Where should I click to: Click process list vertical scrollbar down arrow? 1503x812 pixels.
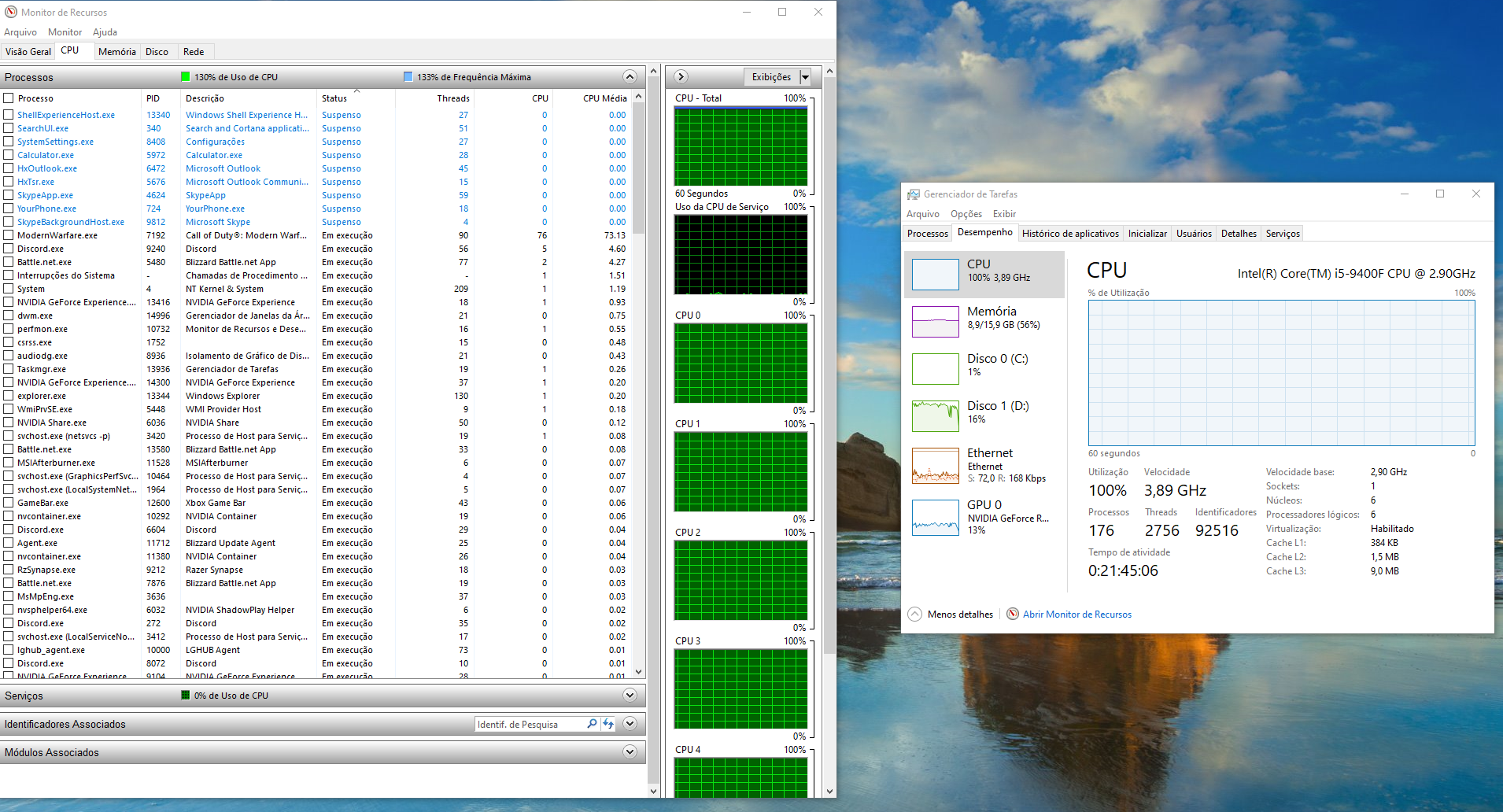click(638, 672)
